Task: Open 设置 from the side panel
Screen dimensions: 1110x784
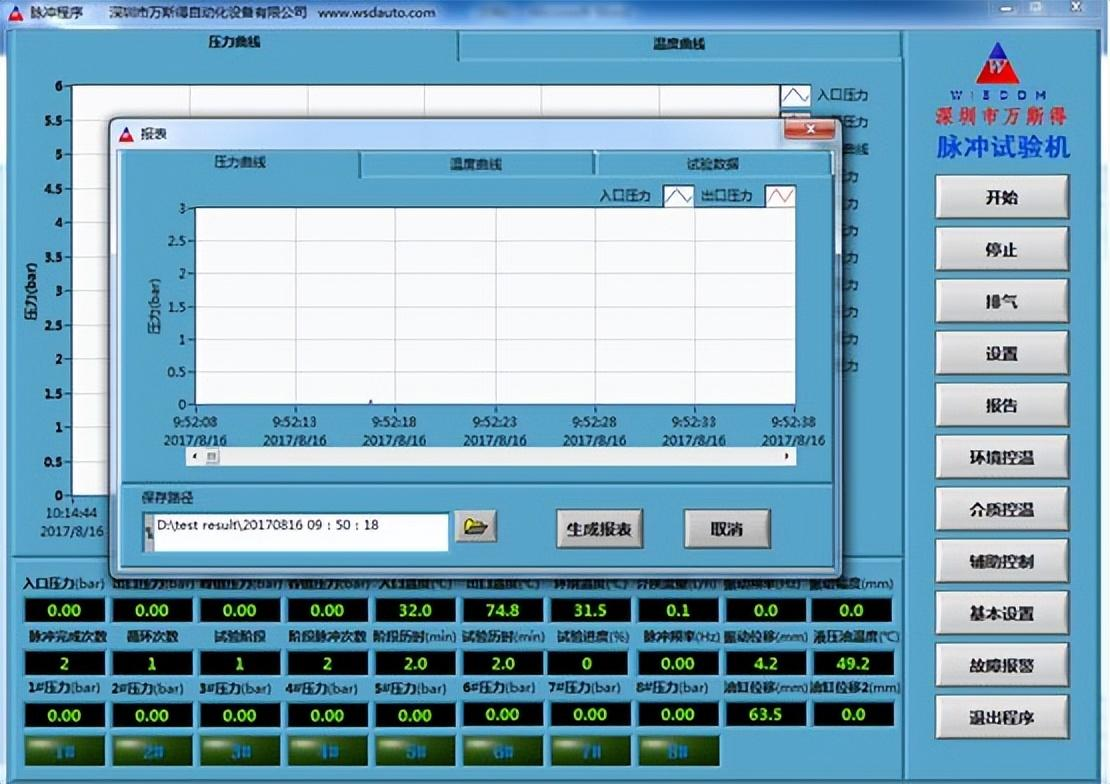Action: click(x=1002, y=353)
